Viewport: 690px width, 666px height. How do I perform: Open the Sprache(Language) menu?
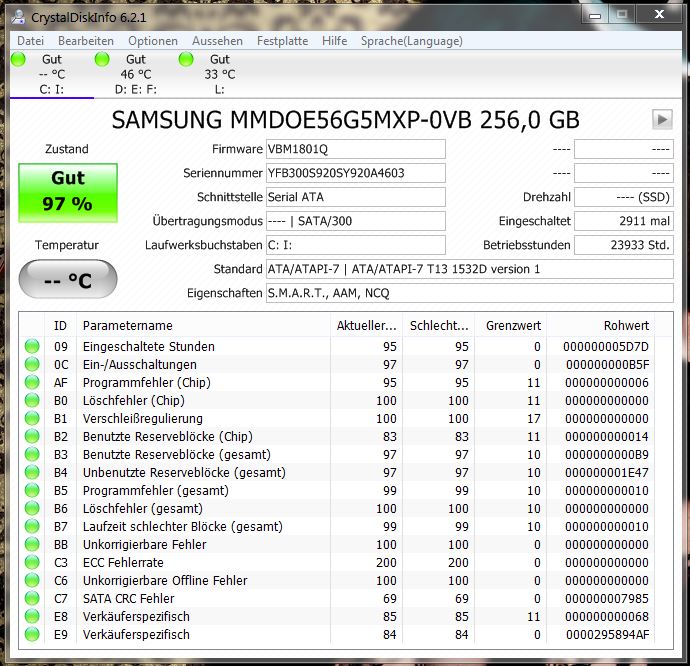[x=411, y=41]
